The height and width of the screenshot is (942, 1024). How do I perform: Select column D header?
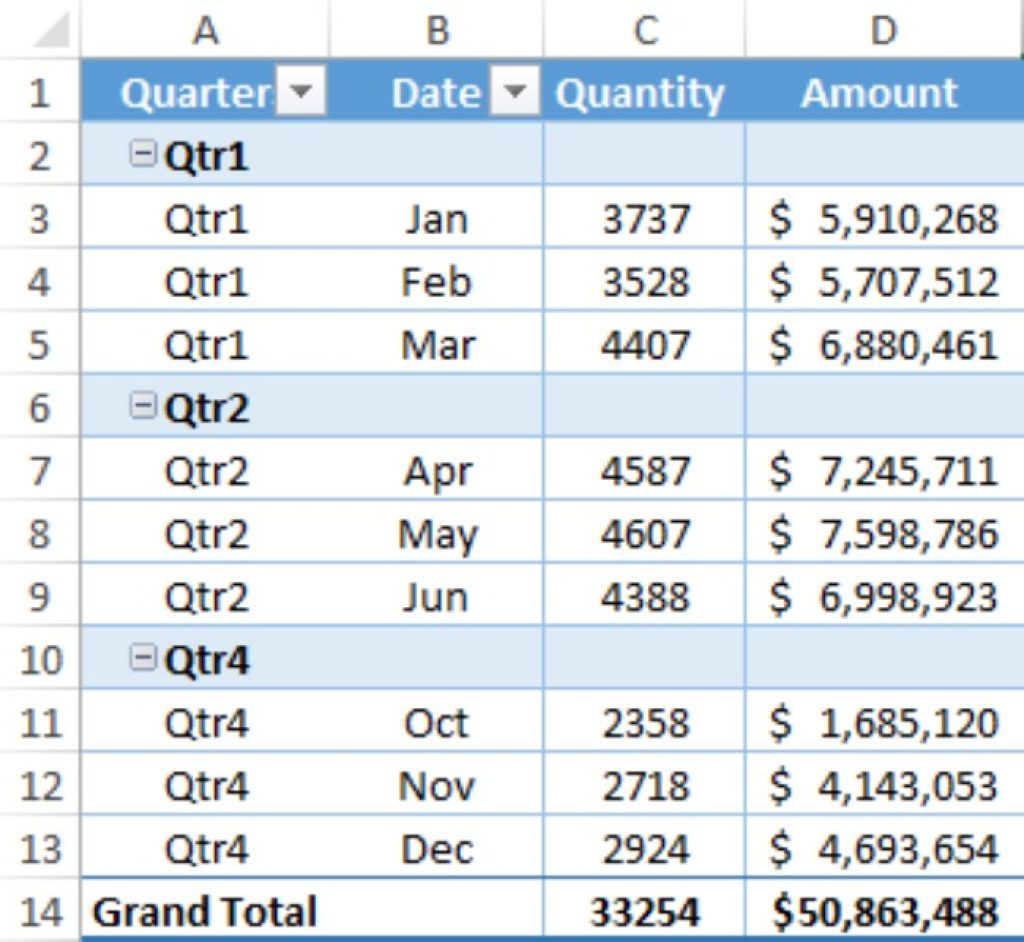[x=883, y=30]
